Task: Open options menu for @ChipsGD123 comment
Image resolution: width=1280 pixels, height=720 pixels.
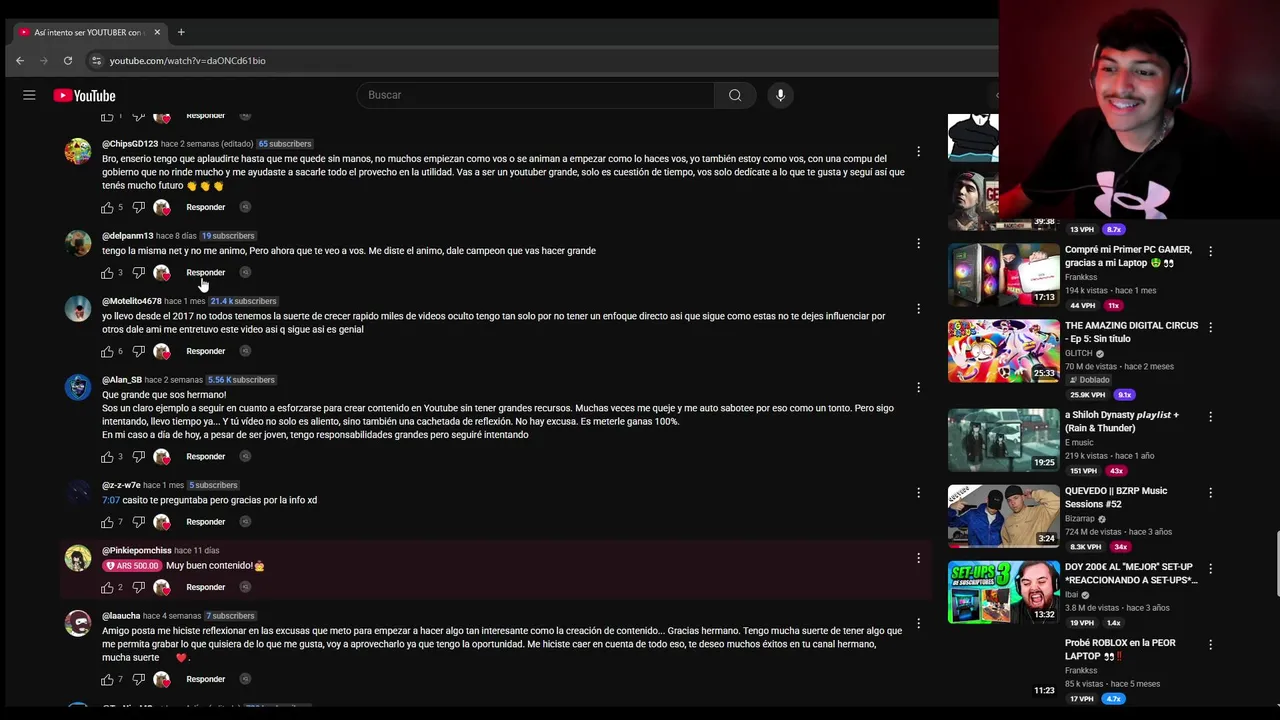Action: click(918, 152)
